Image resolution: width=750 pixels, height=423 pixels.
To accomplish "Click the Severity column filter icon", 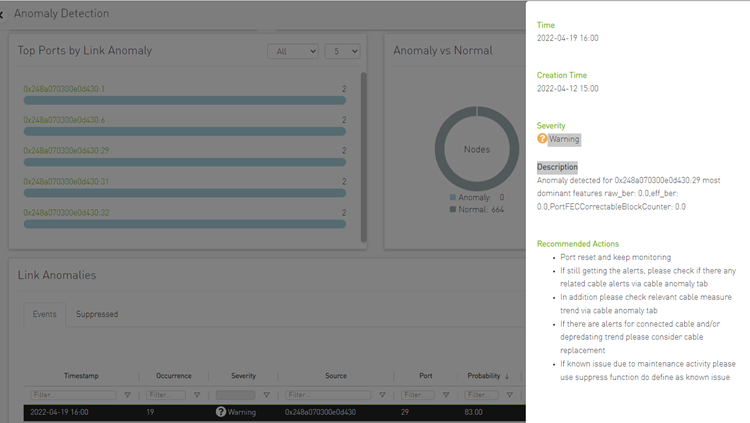I will coord(266,395).
